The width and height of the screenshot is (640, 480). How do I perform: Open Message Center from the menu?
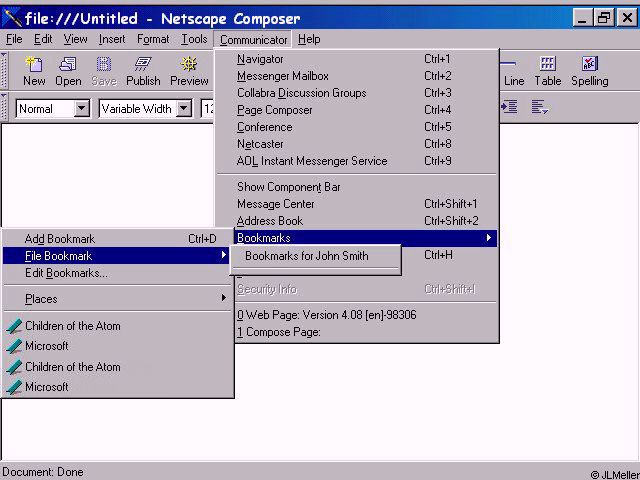[357, 204]
